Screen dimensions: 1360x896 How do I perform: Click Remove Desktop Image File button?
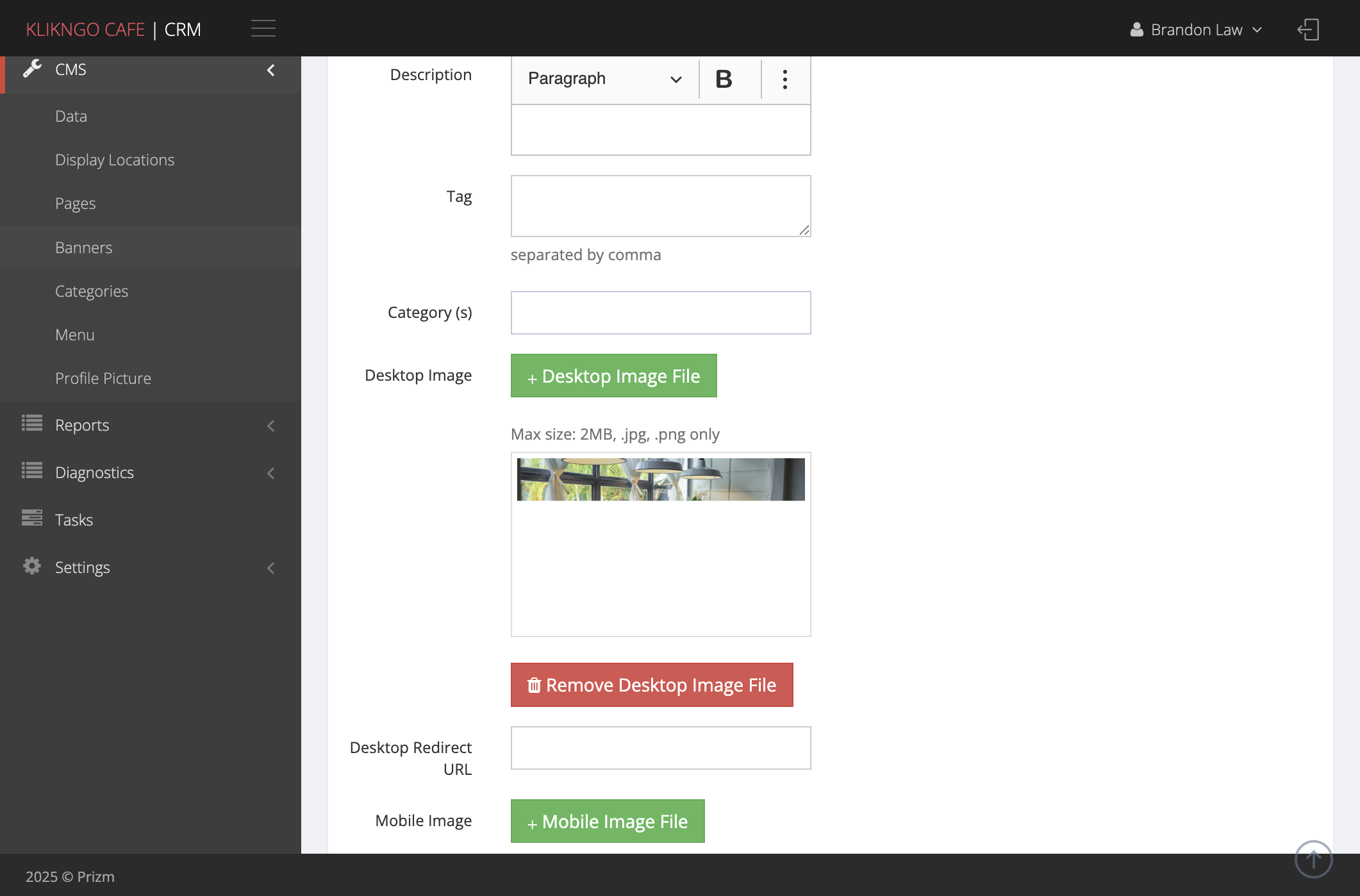(652, 685)
